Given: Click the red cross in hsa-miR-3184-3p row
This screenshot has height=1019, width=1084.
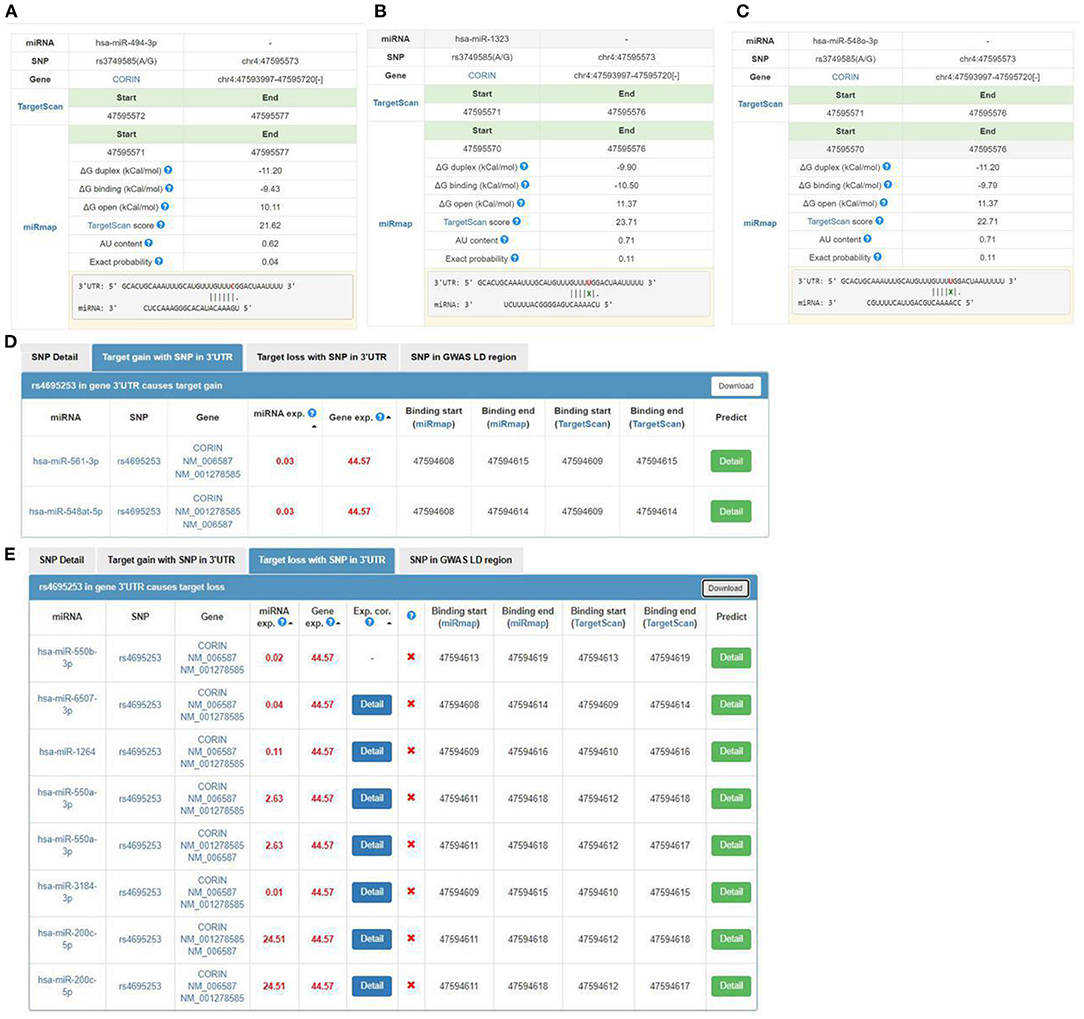Looking at the screenshot, I should [411, 891].
